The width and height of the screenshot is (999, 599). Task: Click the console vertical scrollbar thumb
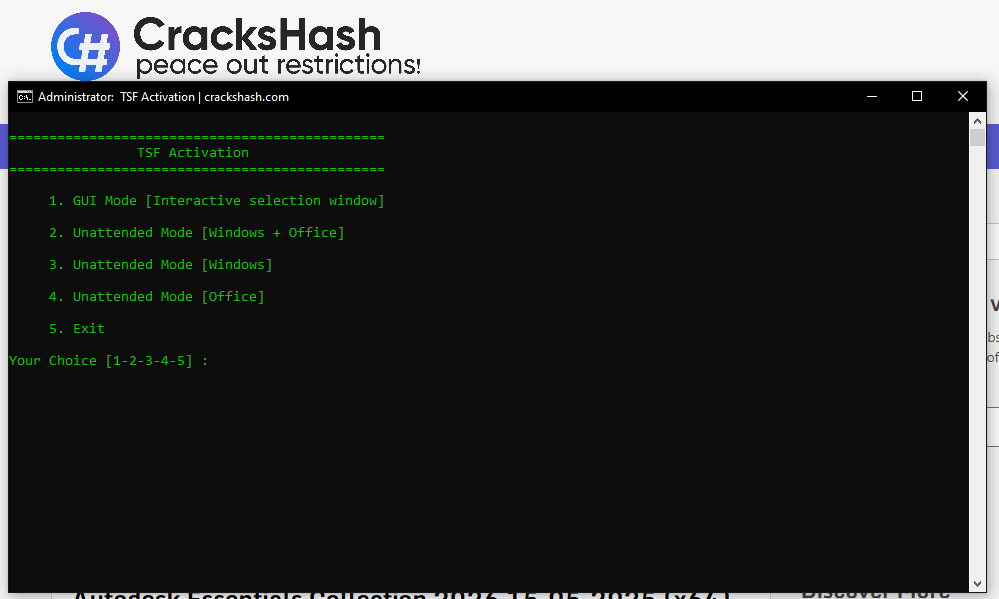coord(977,138)
